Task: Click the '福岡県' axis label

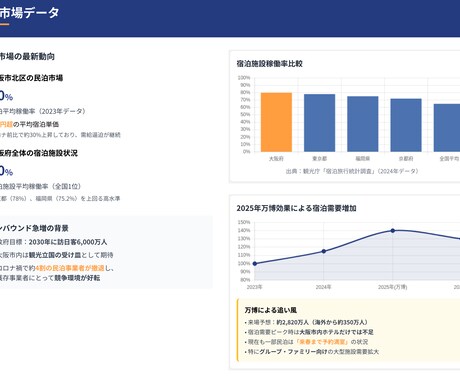Action: (363, 159)
